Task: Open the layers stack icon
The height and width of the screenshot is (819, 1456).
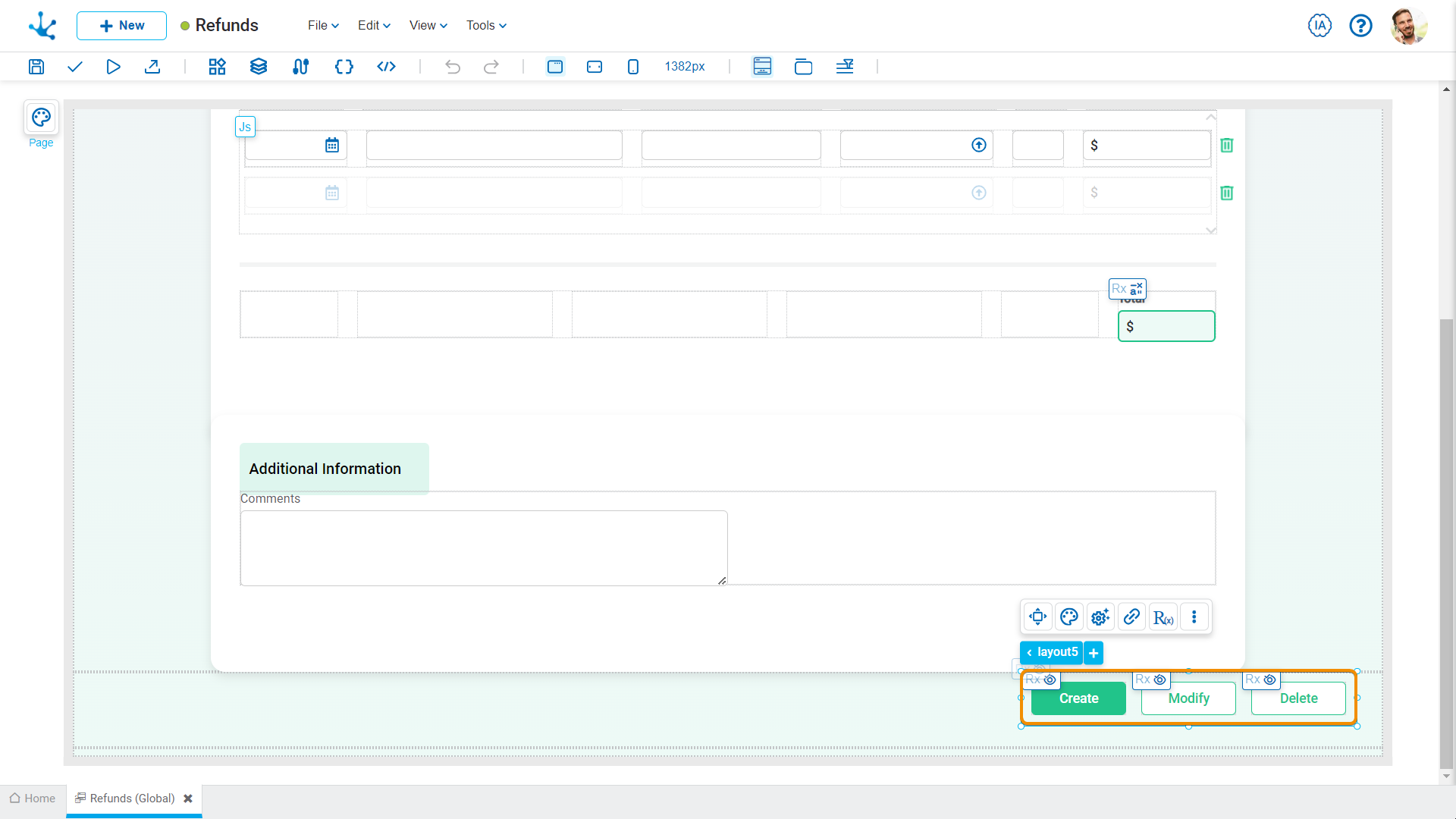Action: pyautogui.click(x=259, y=67)
